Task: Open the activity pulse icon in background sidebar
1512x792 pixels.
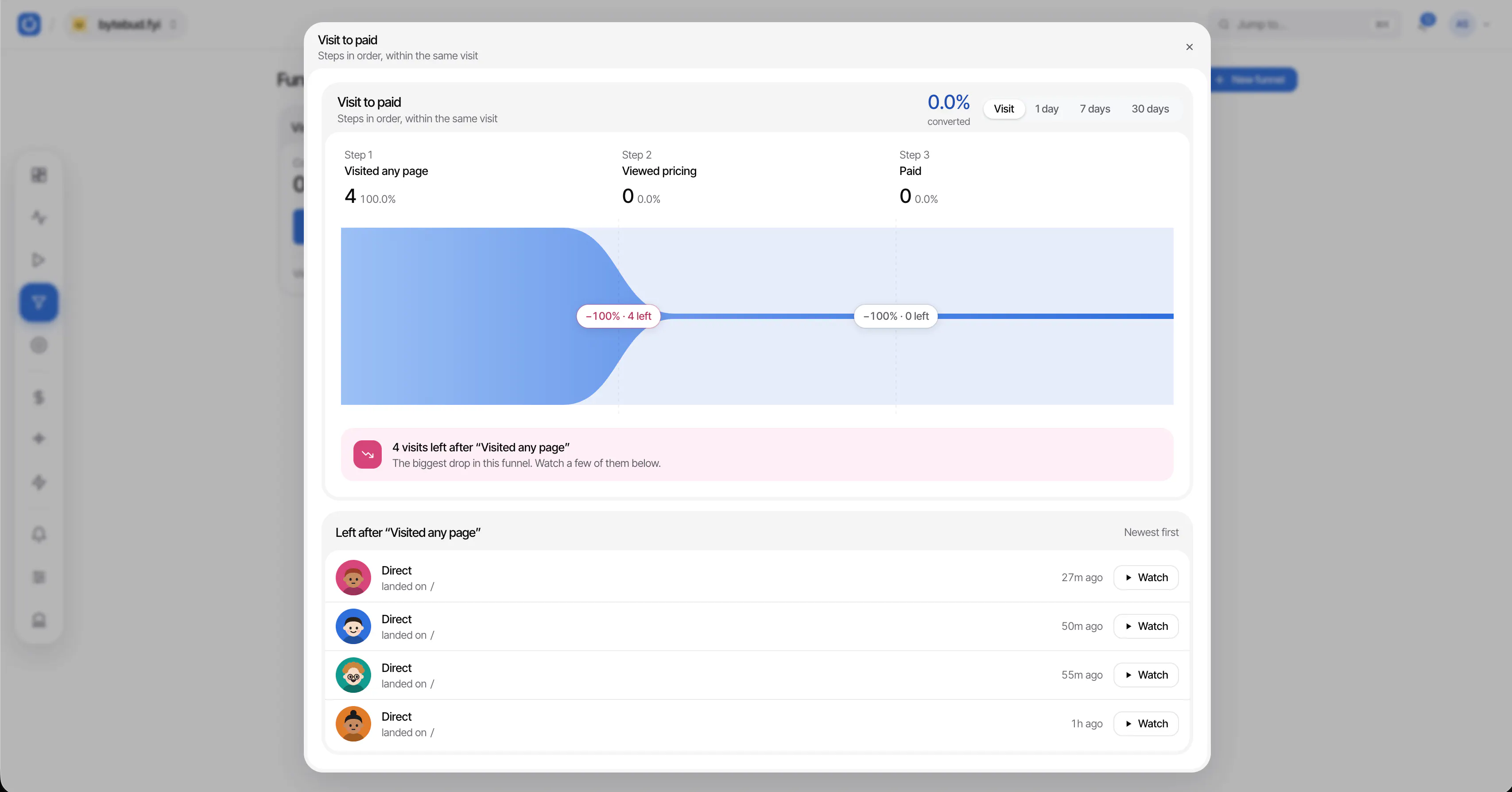Action: click(39, 217)
